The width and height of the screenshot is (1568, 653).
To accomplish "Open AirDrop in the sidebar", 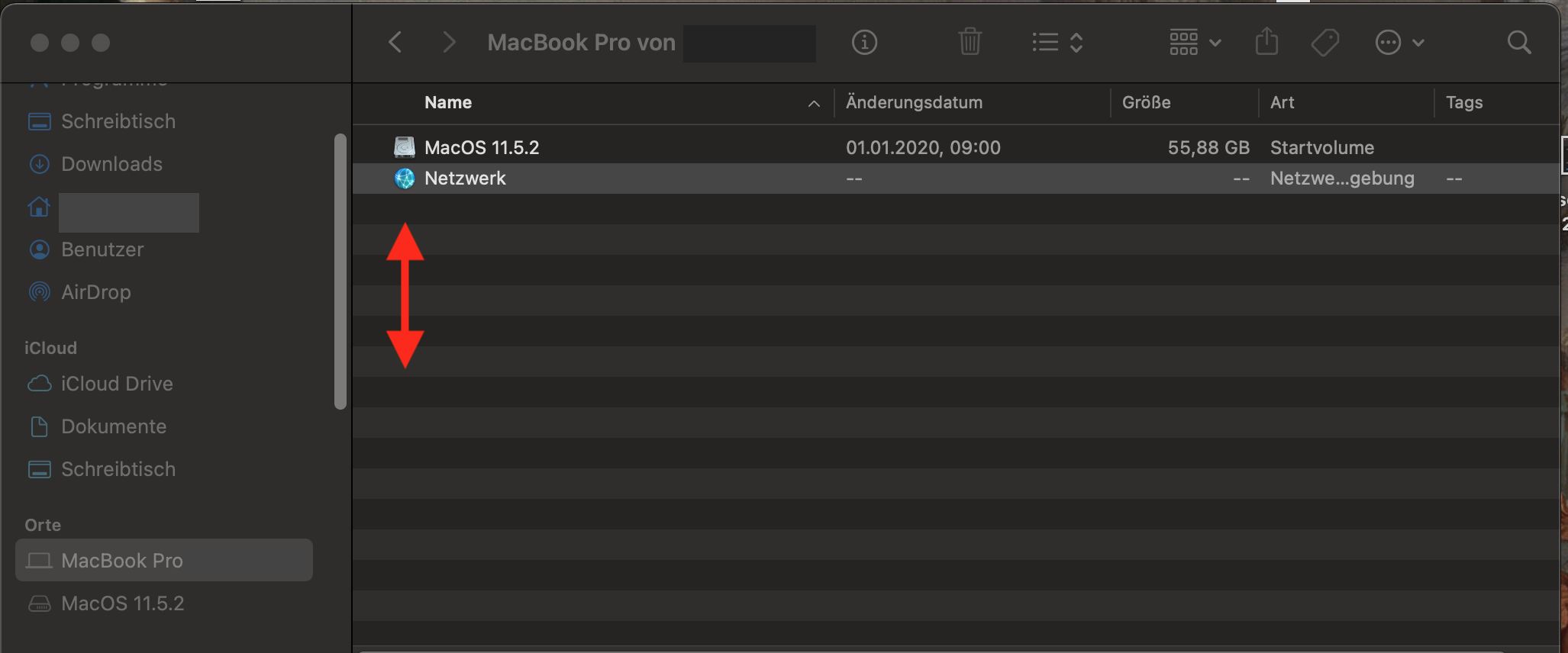I will pyautogui.click(x=96, y=292).
